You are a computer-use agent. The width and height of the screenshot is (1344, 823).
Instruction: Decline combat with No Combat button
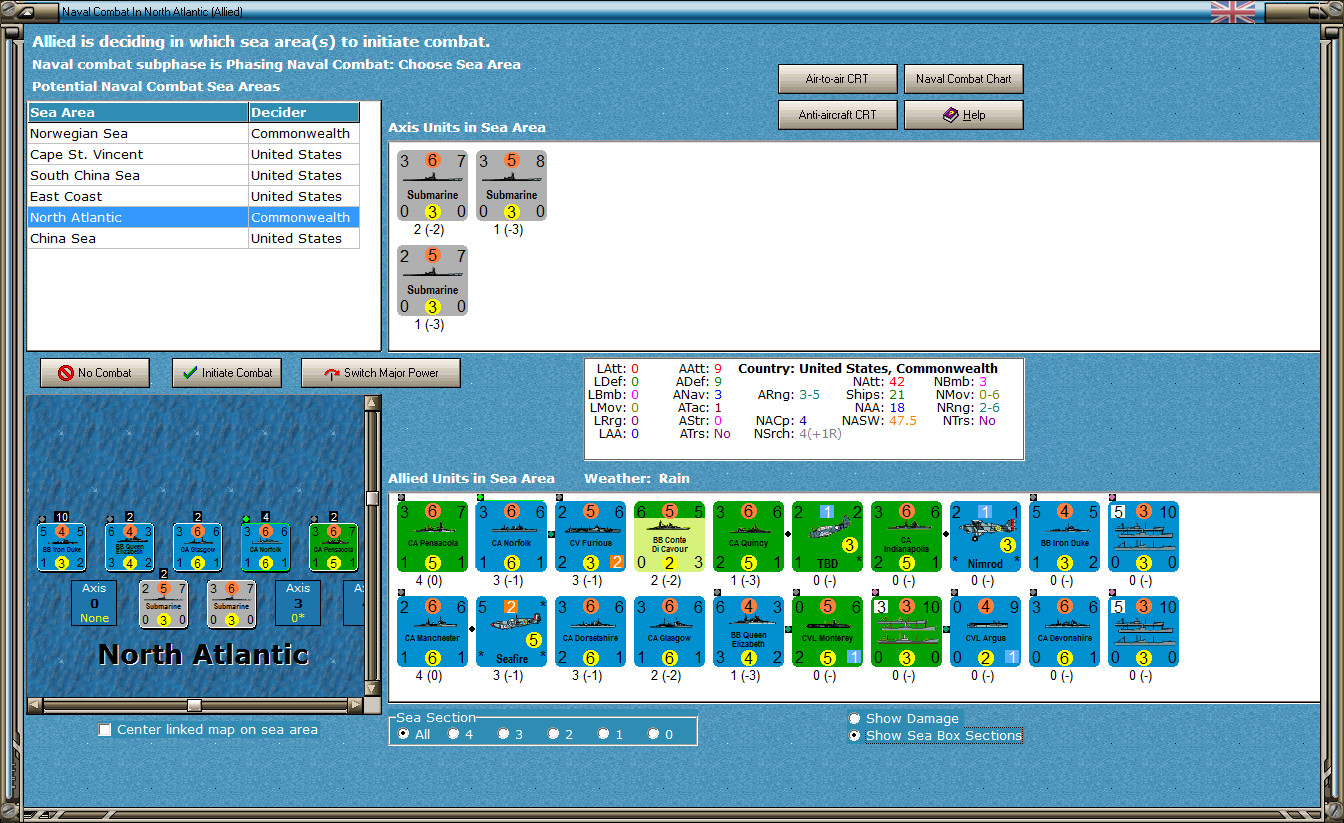tap(94, 373)
